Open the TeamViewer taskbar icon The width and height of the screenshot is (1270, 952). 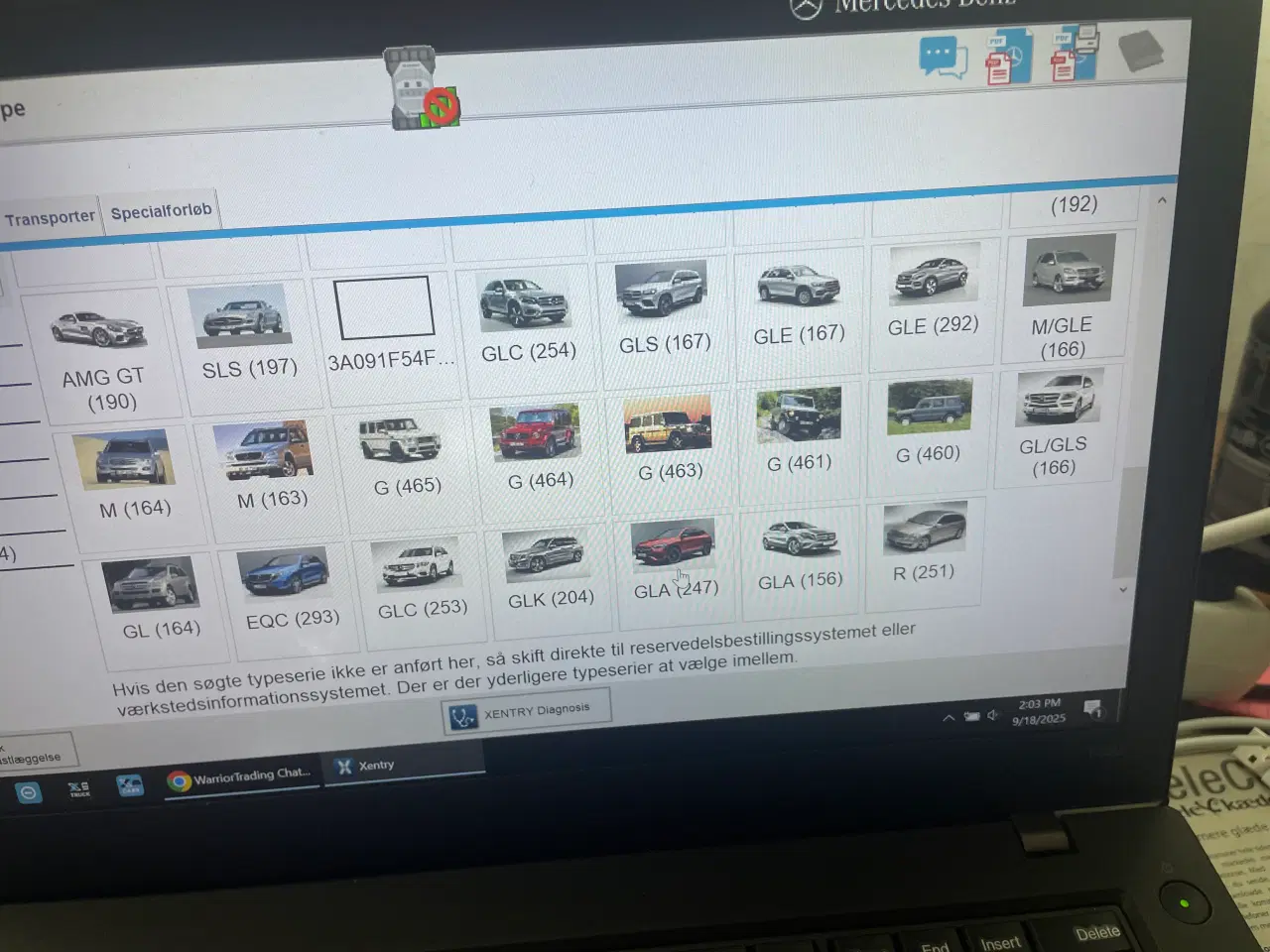point(28,792)
